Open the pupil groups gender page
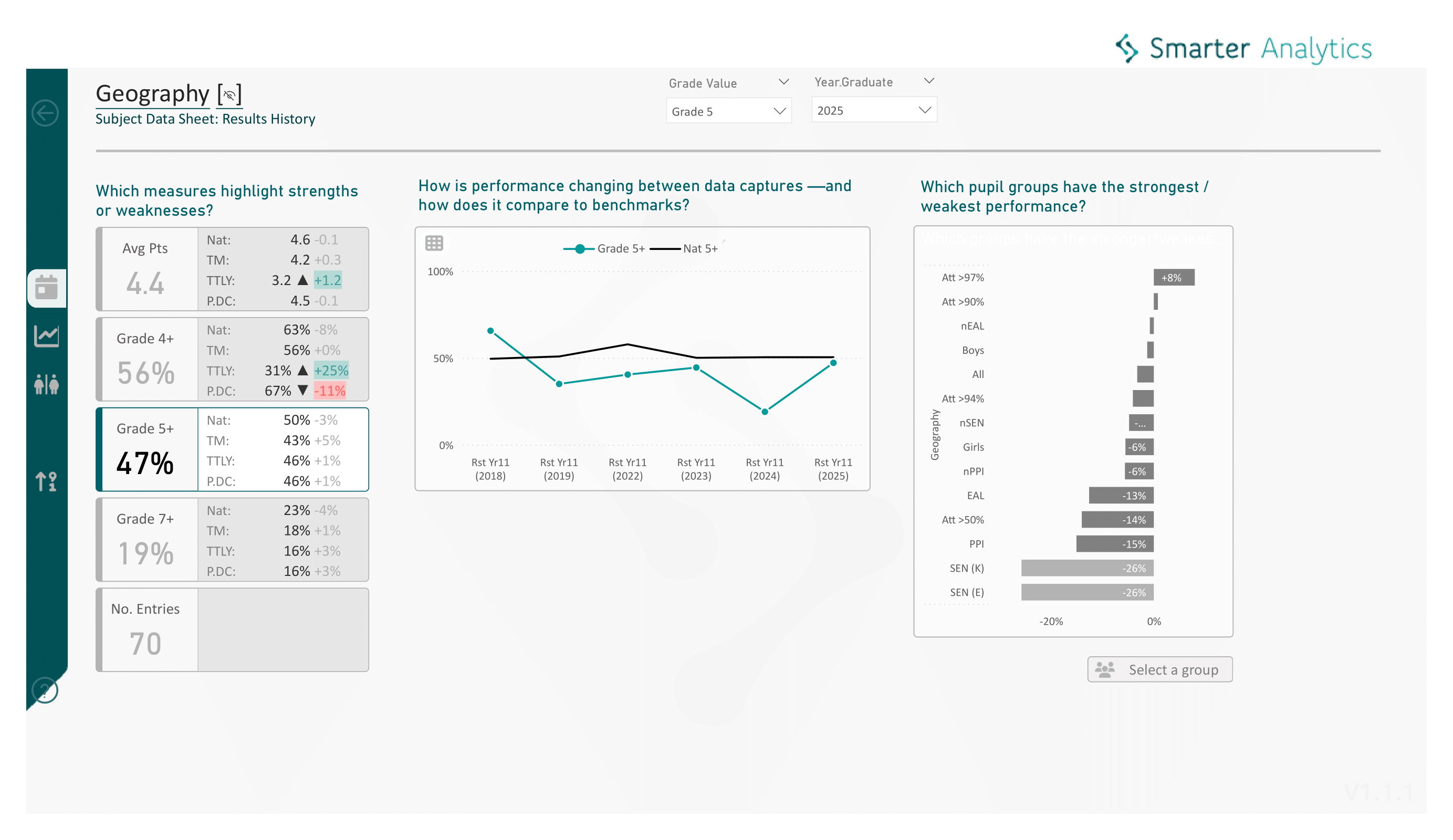 pos(46,384)
